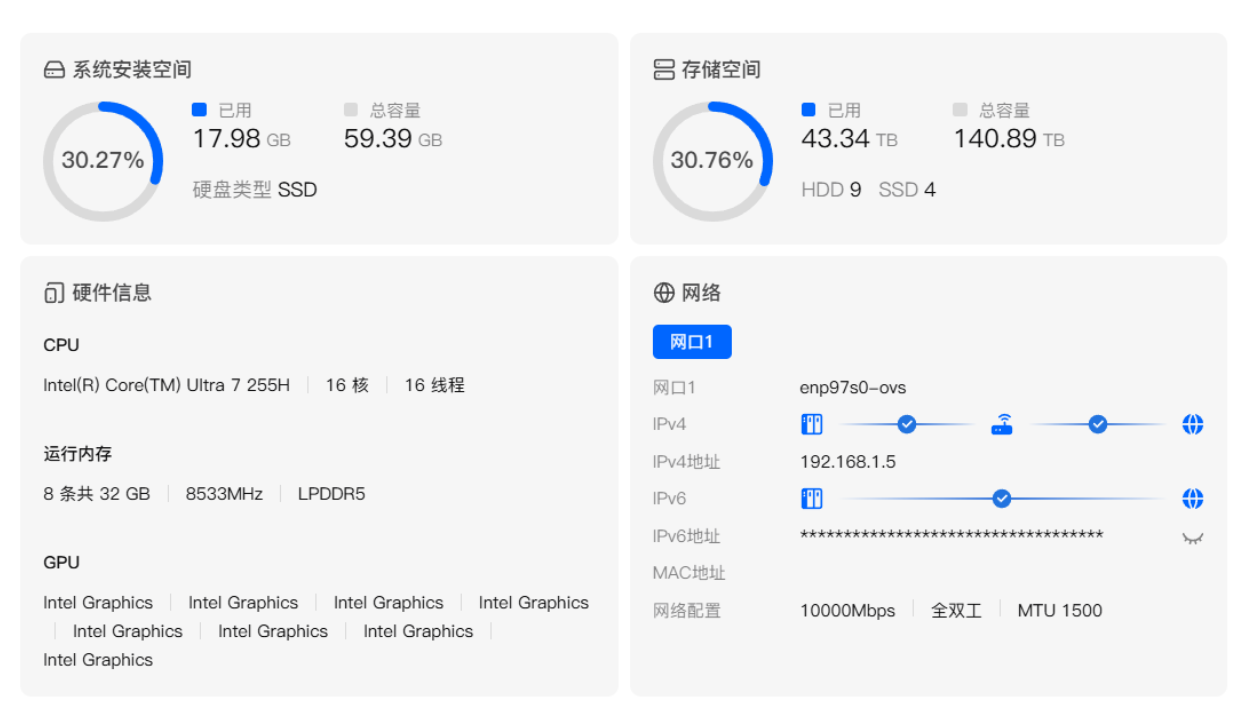
Task: Click the NAS device icon in IPv6 row
Action: click(x=811, y=499)
